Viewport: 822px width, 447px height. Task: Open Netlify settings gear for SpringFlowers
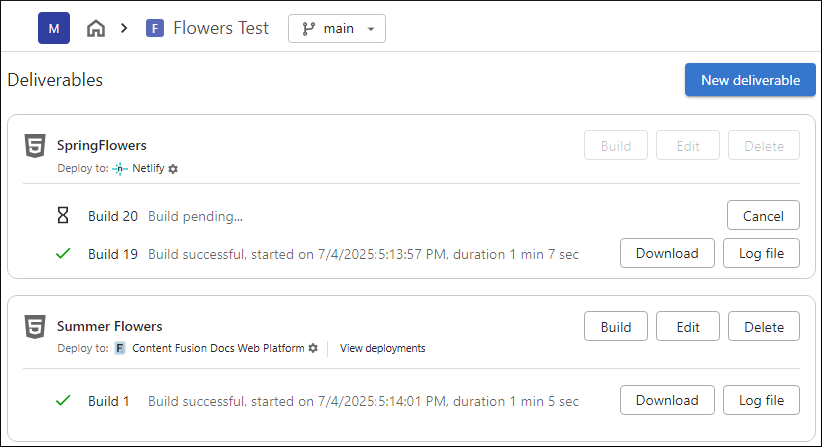click(x=173, y=169)
